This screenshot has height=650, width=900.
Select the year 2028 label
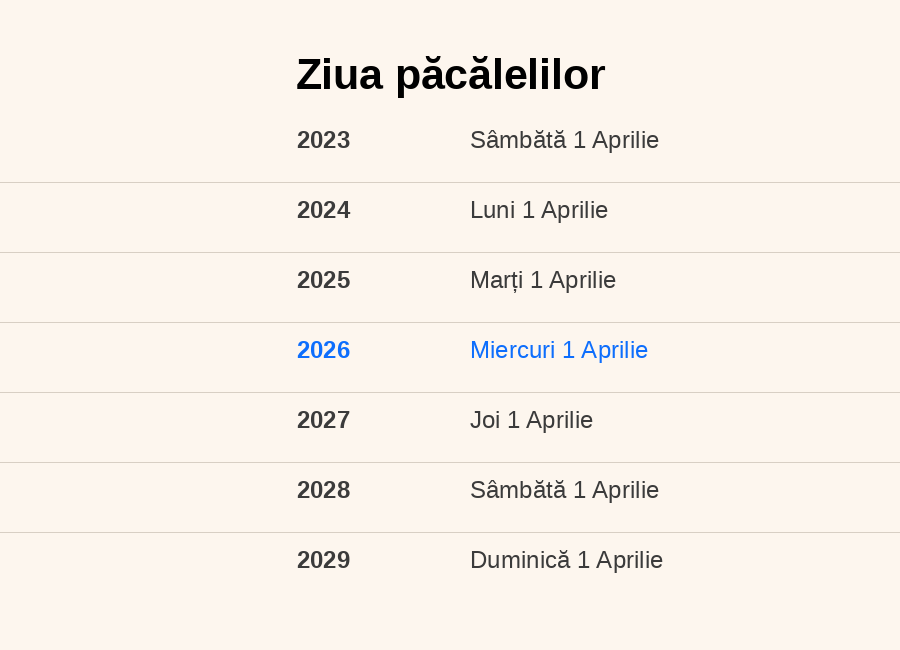[323, 490]
